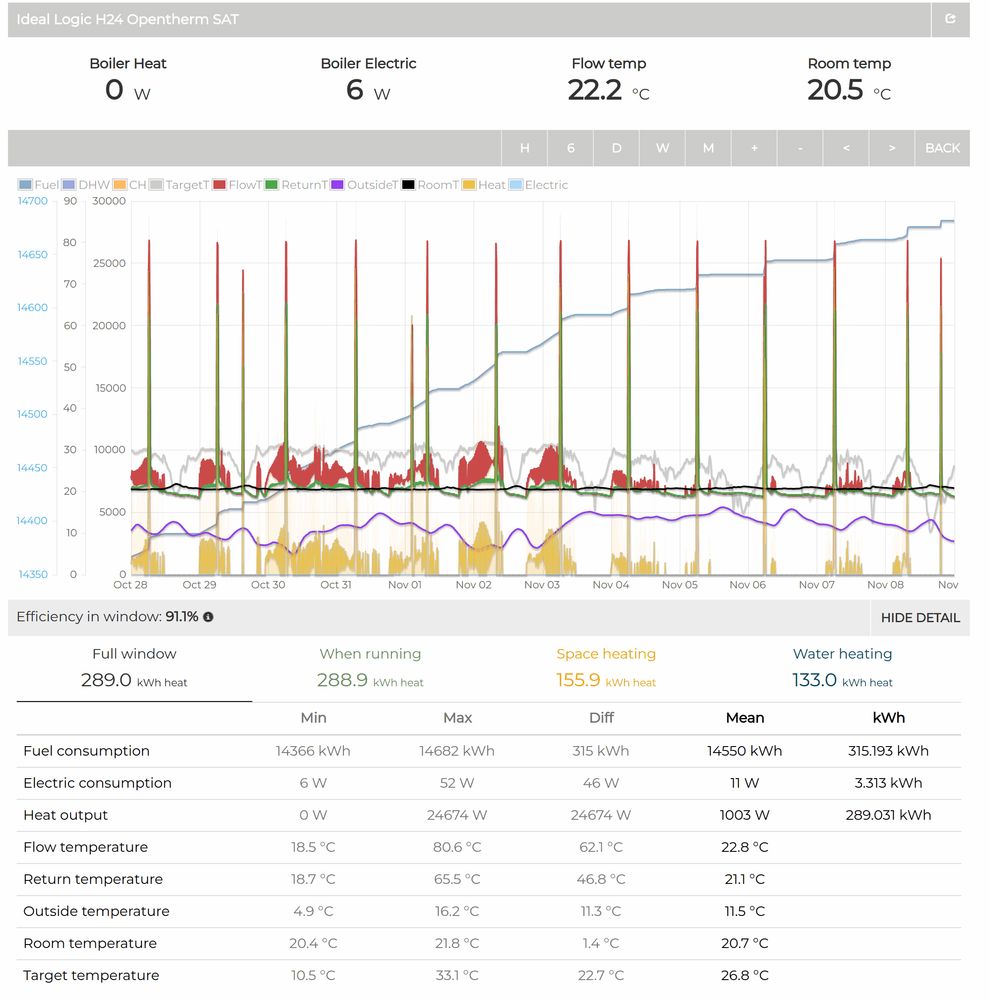990x1000 pixels.
Task: Switch to the Full window tab
Action: point(134,668)
